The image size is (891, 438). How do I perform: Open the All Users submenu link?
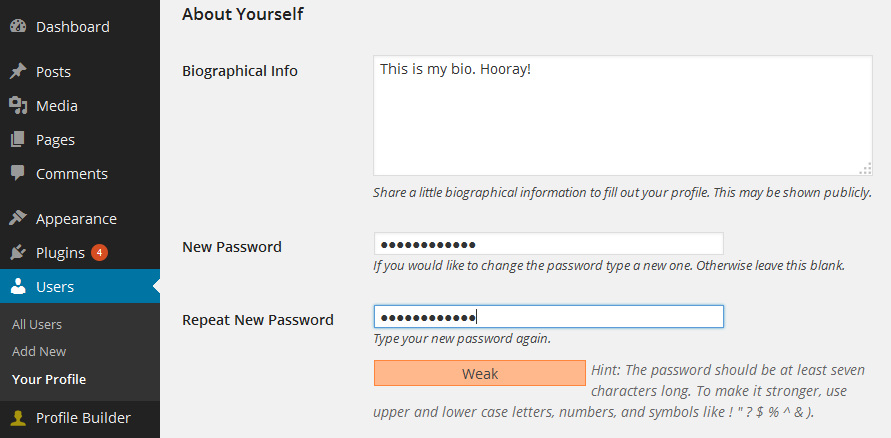pyautogui.click(x=37, y=324)
